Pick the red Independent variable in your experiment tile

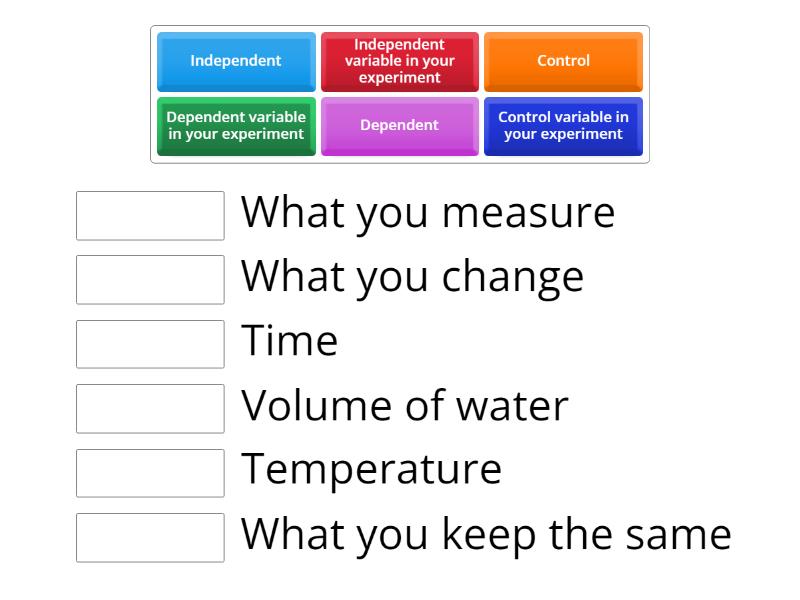tap(399, 61)
